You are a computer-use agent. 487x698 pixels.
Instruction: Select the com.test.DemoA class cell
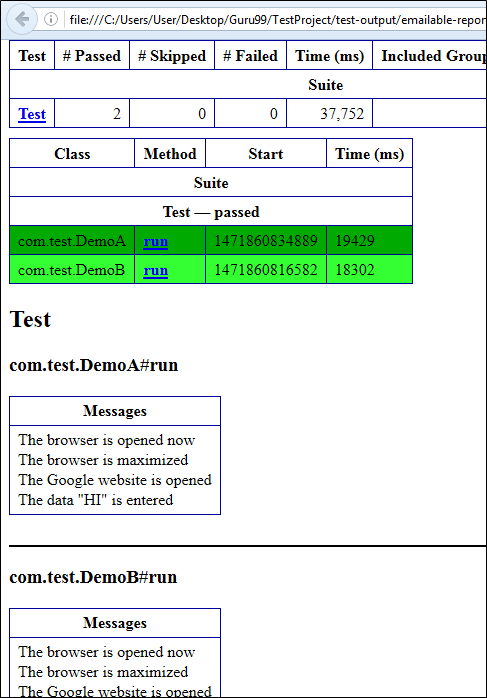pos(72,241)
